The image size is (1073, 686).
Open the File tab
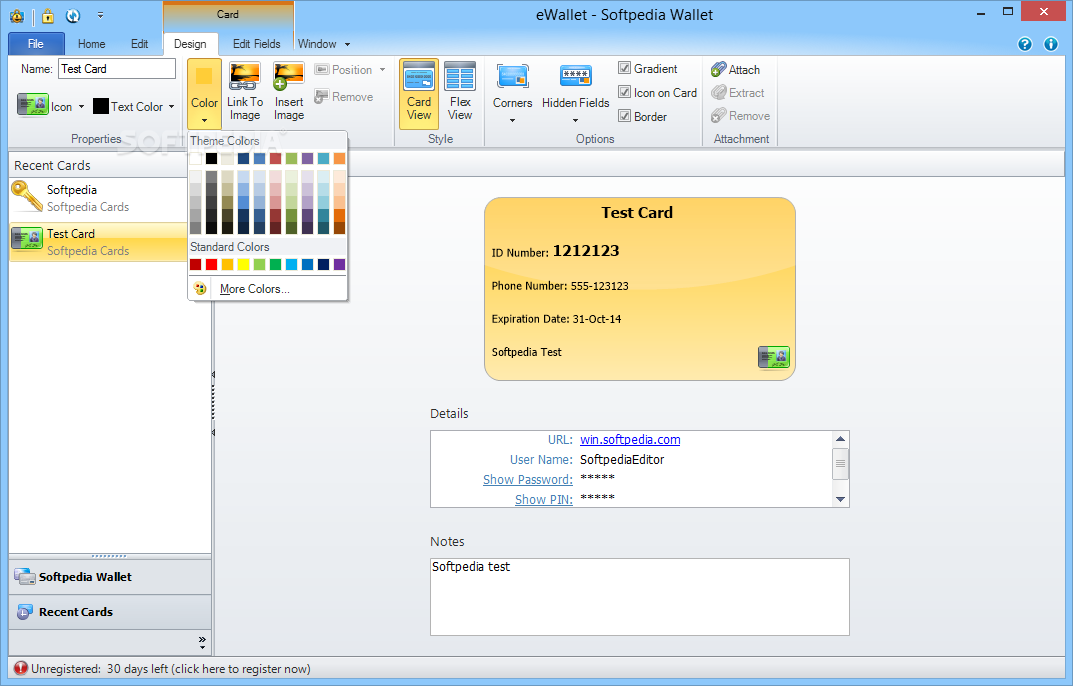pyautogui.click(x=36, y=44)
